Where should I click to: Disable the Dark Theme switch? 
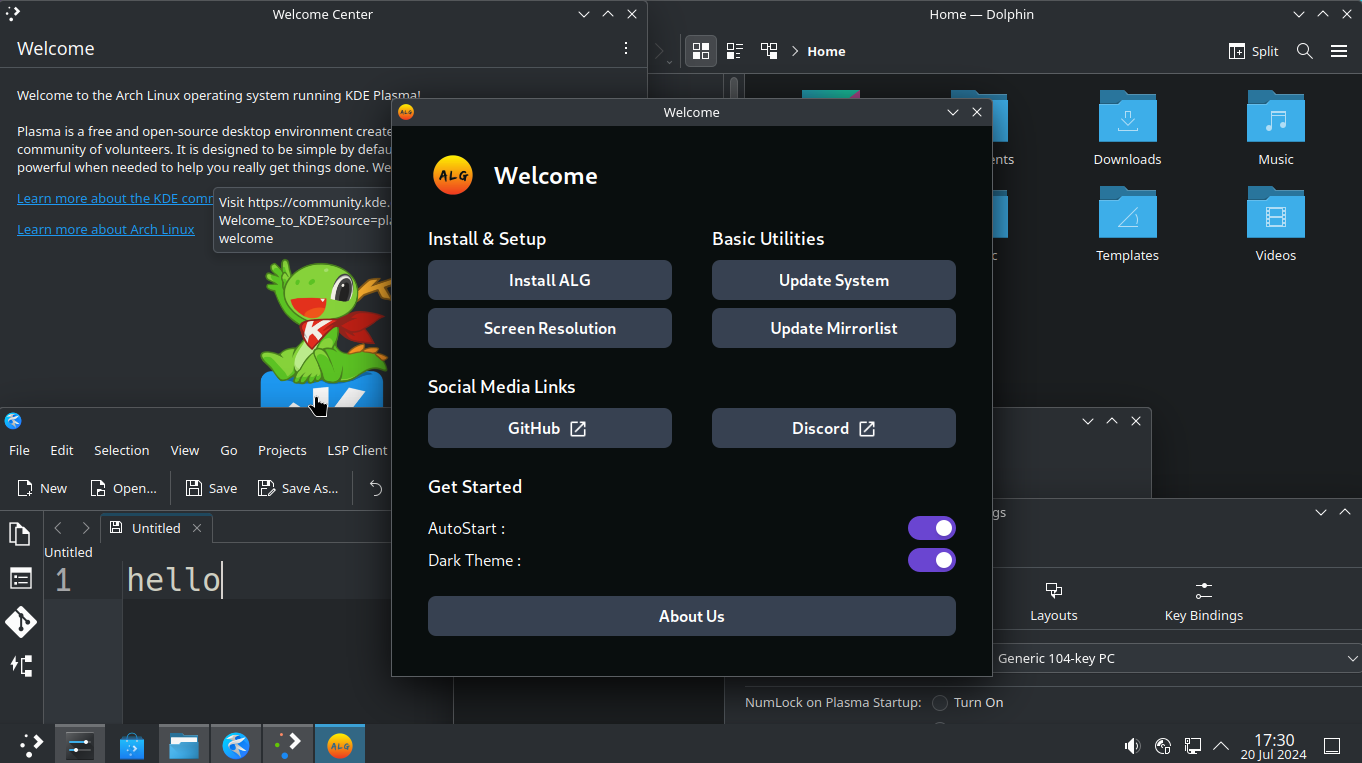coord(931,560)
